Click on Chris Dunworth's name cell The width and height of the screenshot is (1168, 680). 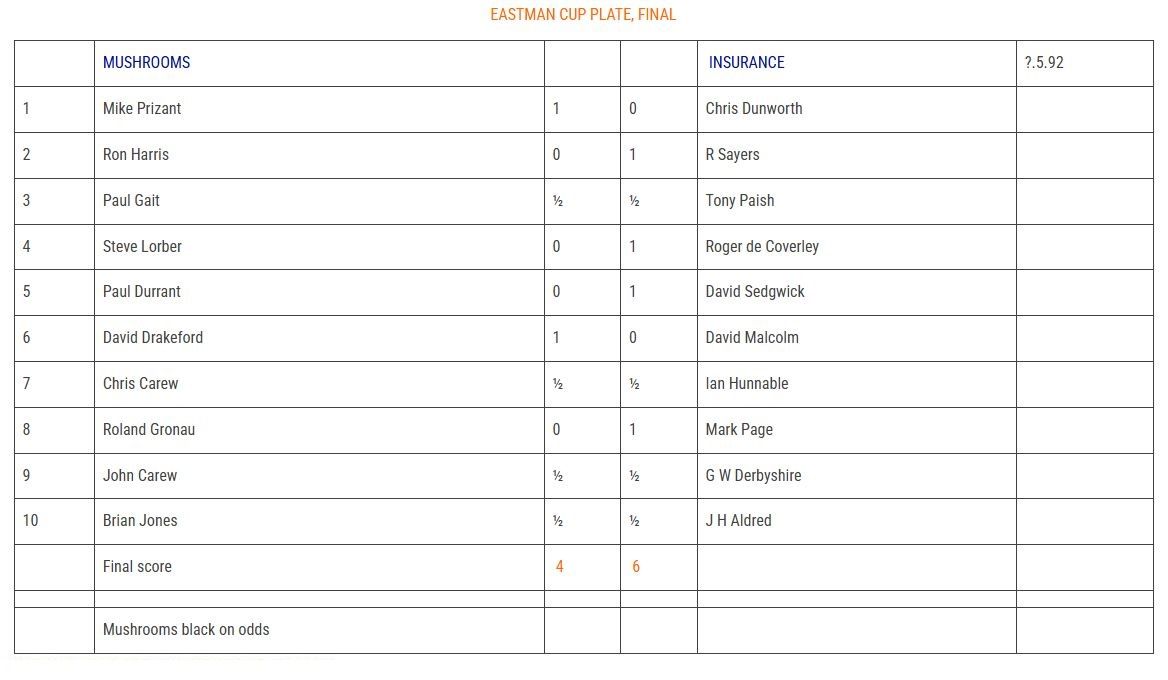(857, 109)
